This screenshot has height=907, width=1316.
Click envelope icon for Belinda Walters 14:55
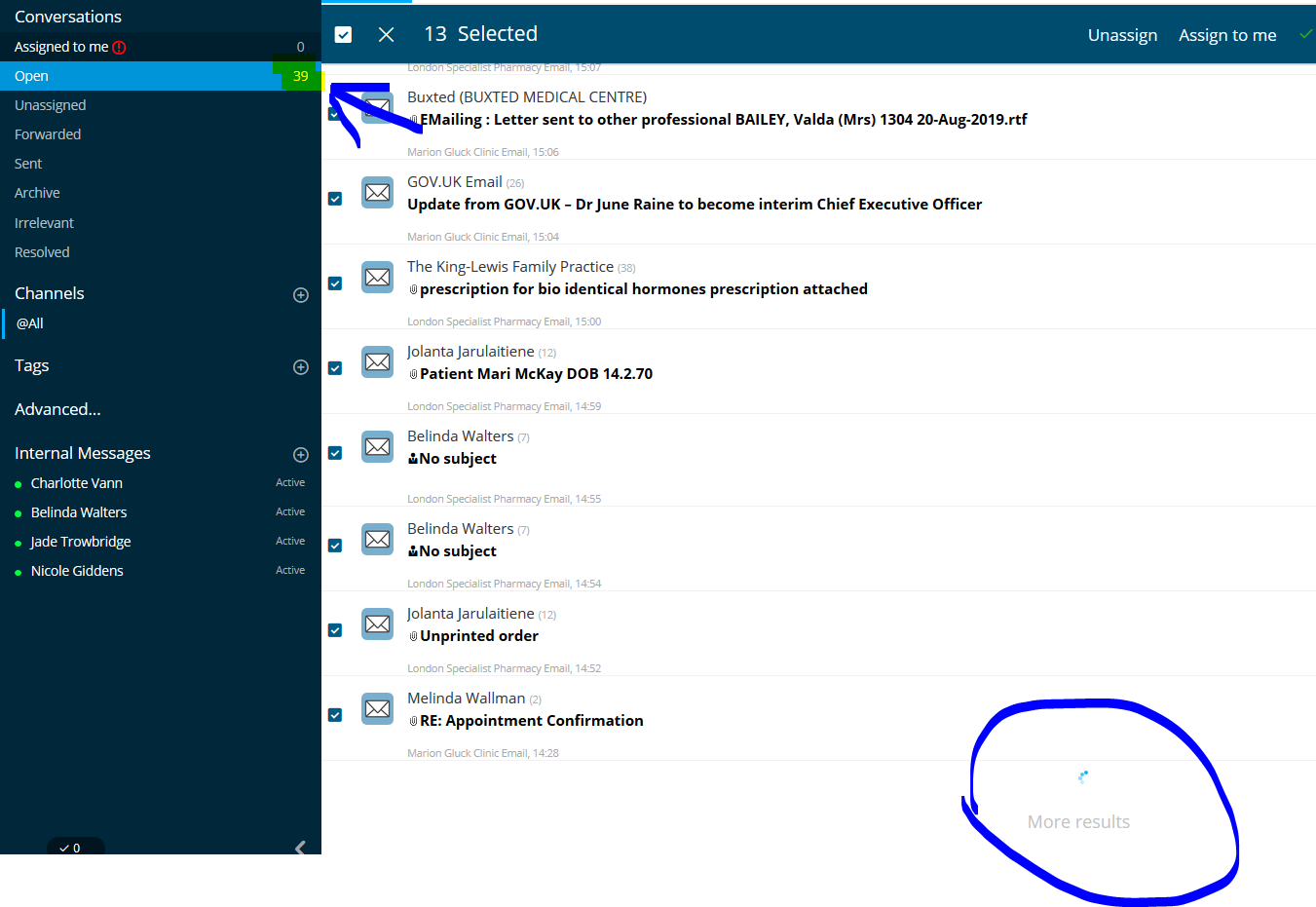pos(378,447)
